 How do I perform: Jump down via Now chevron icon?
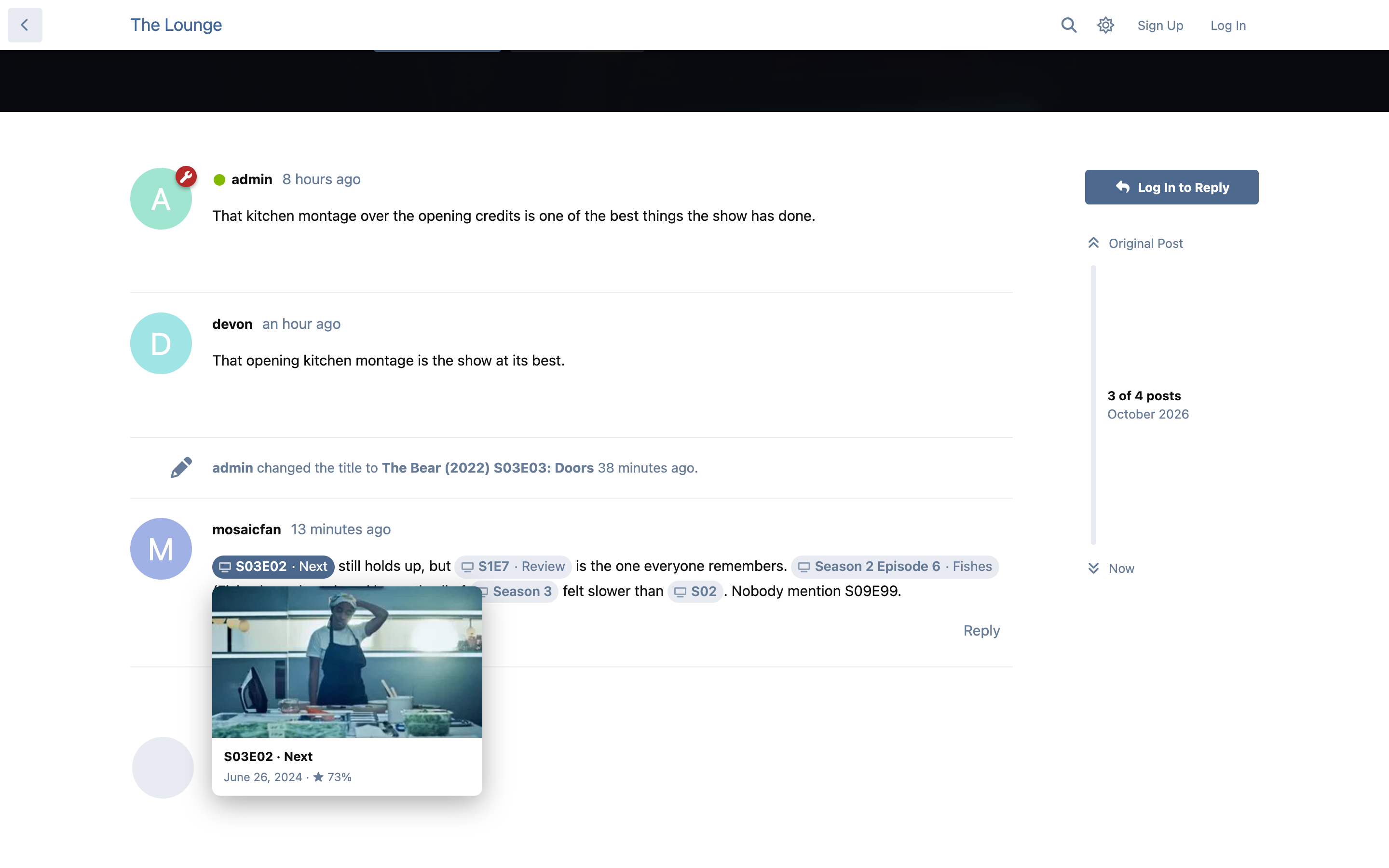(x=1093, y=569)
